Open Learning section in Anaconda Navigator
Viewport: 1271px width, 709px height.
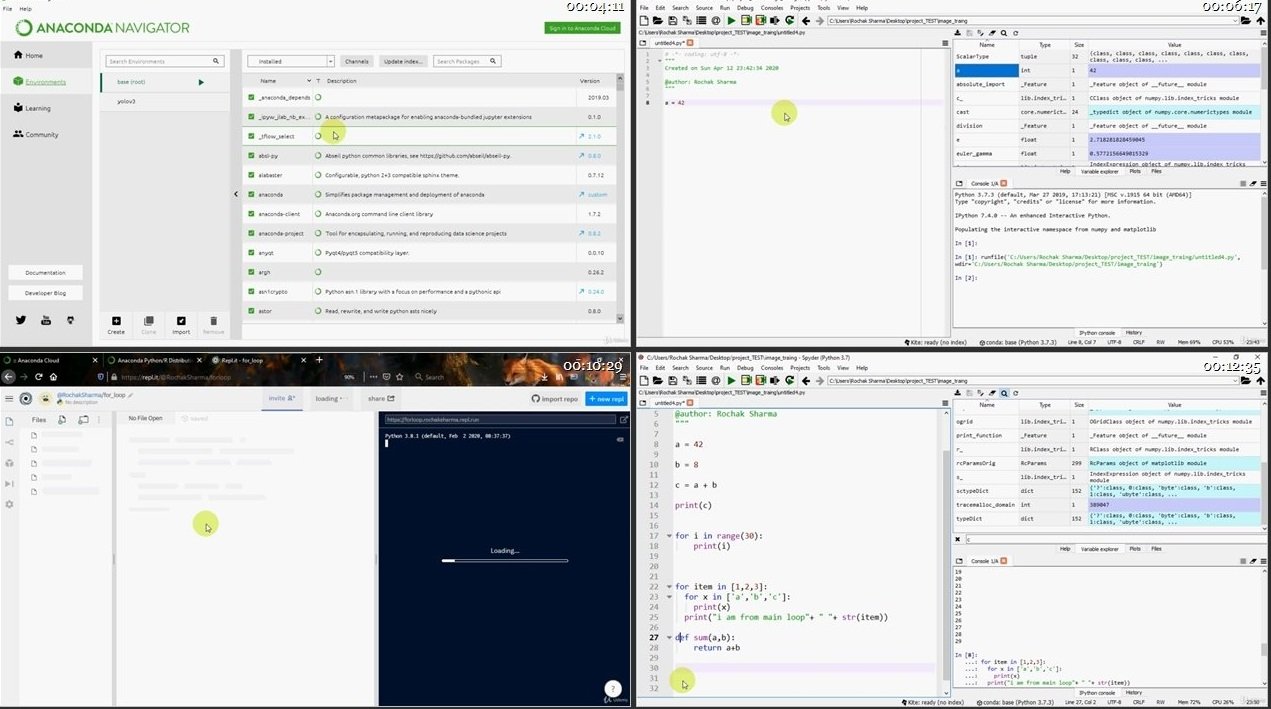pyautogui.click(x=32, y=108)
